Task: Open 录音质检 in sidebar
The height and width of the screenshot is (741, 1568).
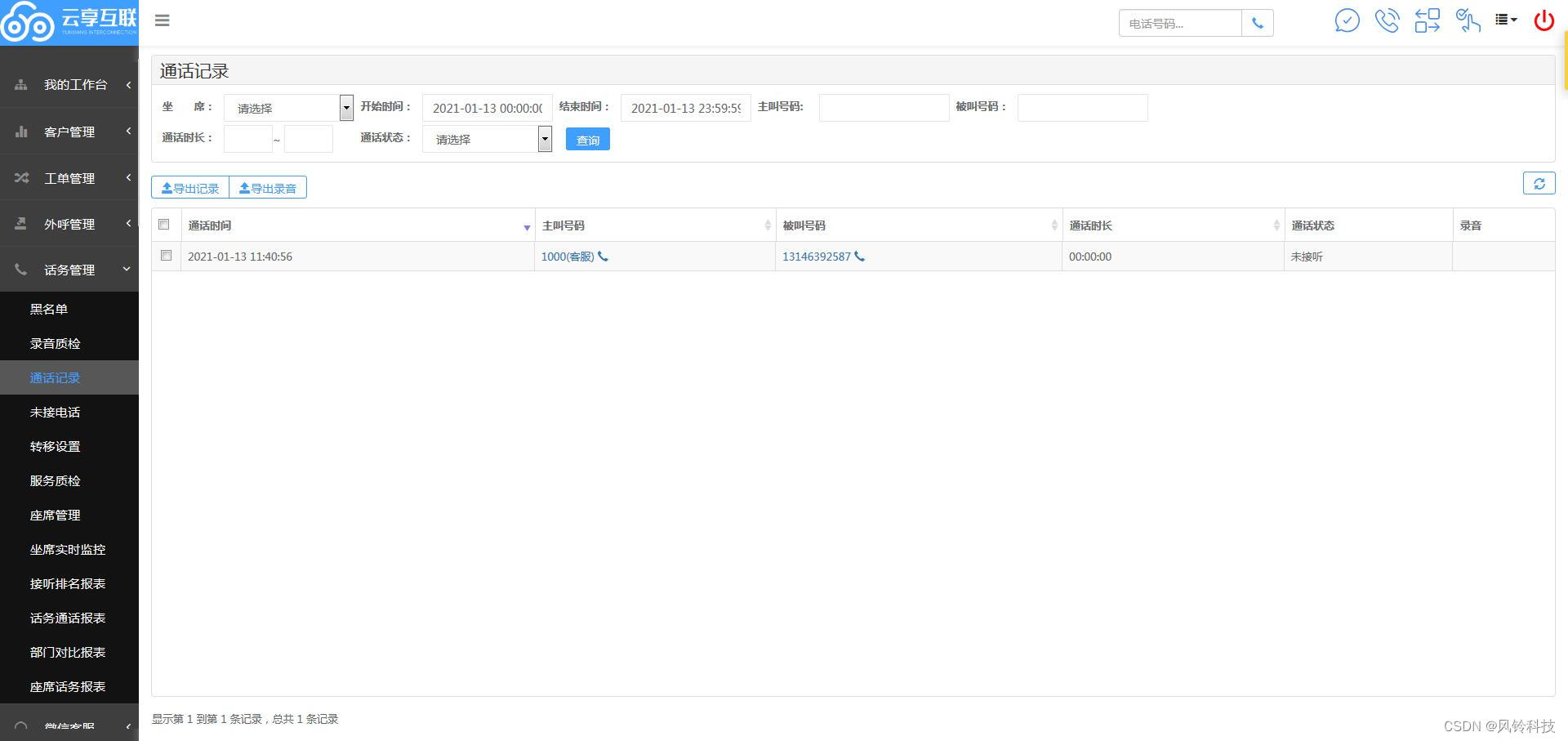Action: pyautogui.click(x=69, y=343)
